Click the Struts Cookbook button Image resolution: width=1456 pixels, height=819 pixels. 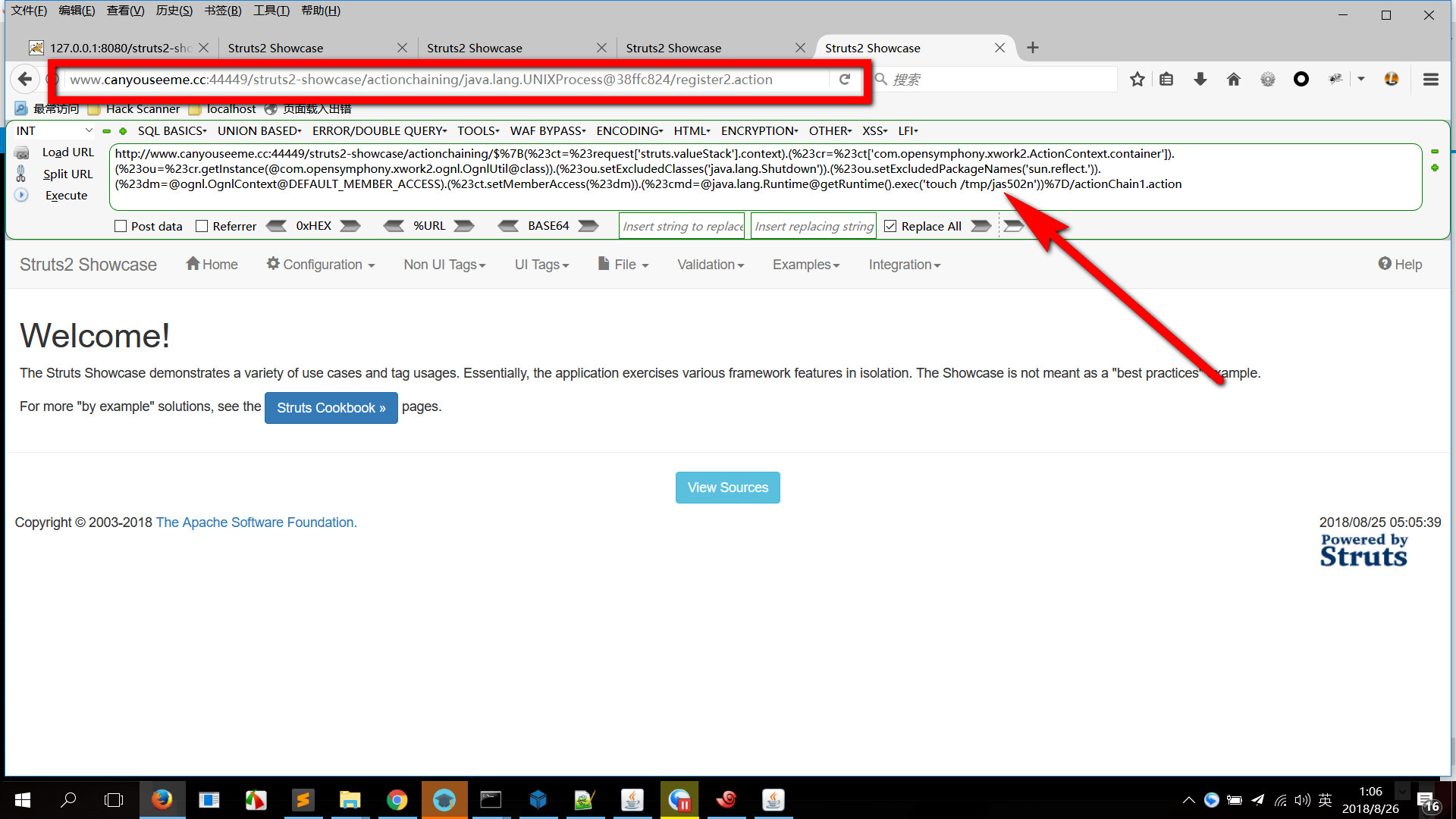click(331, 408)
